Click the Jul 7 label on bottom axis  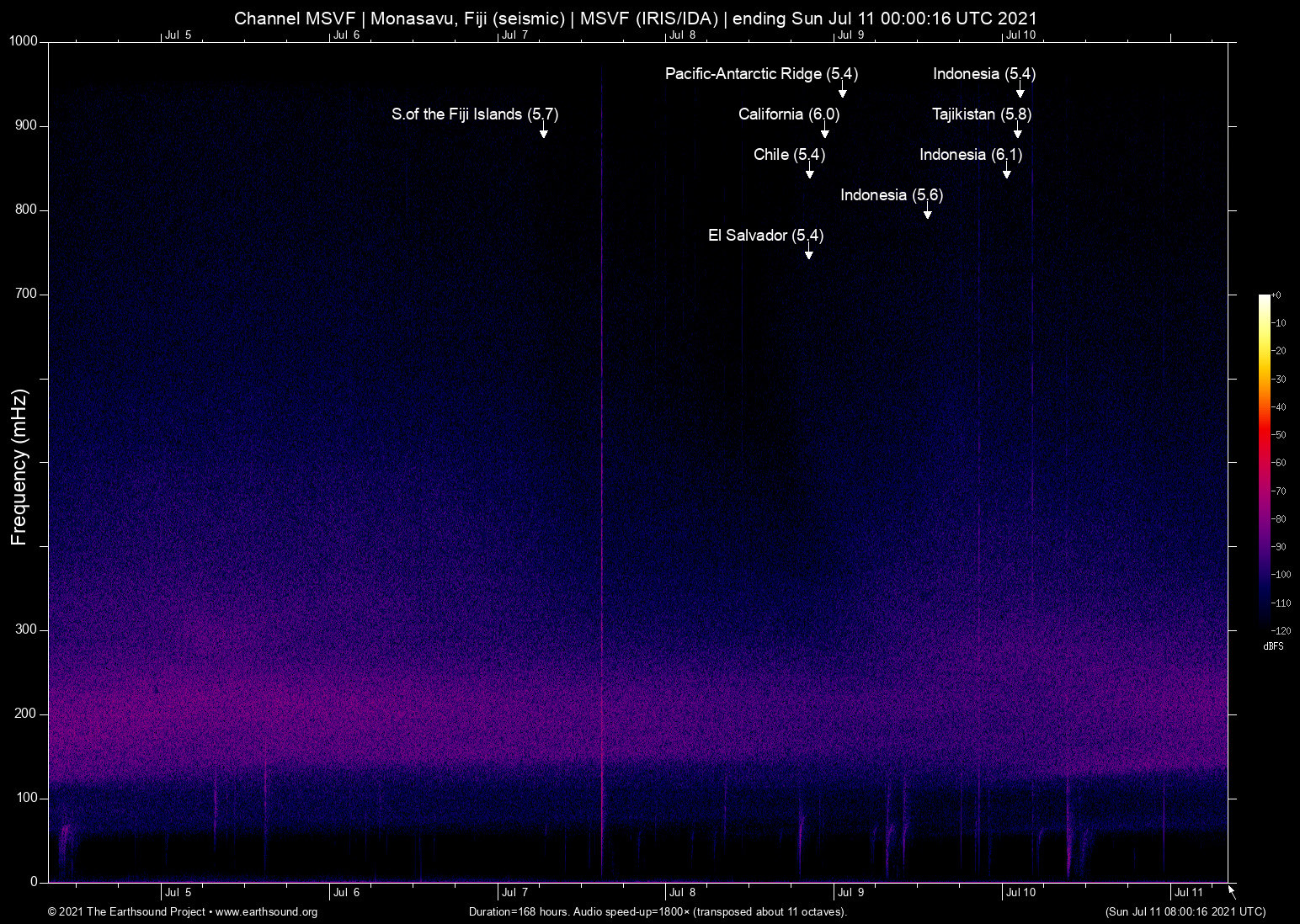(514, 893)
